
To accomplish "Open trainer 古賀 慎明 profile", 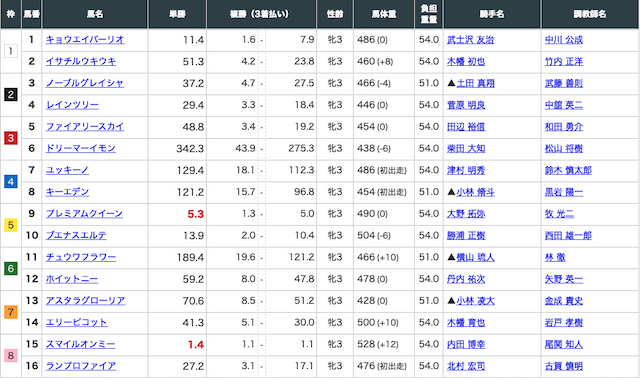I will [x=564, y=366].
